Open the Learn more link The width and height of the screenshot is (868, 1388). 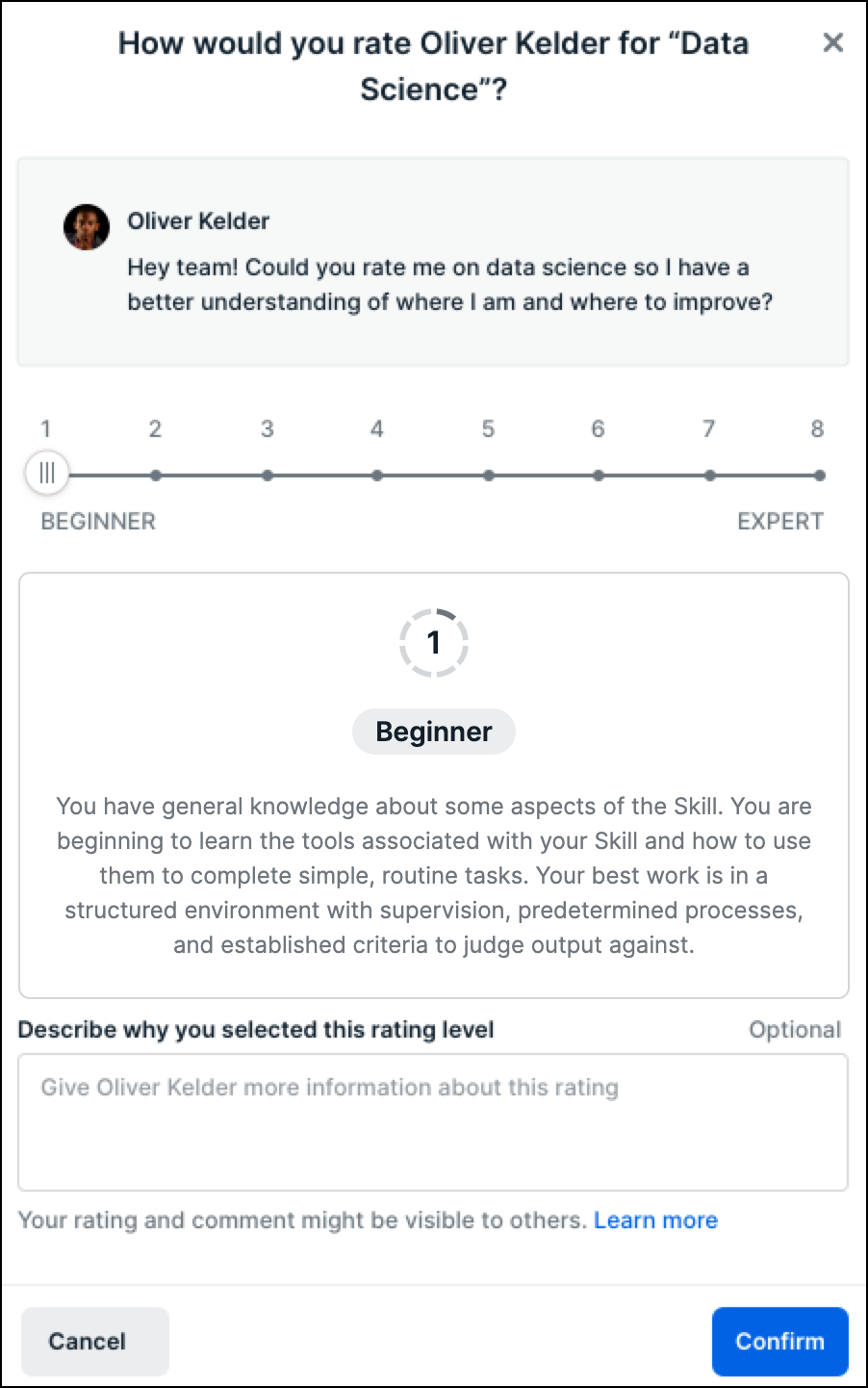[x=655, y=1221]
